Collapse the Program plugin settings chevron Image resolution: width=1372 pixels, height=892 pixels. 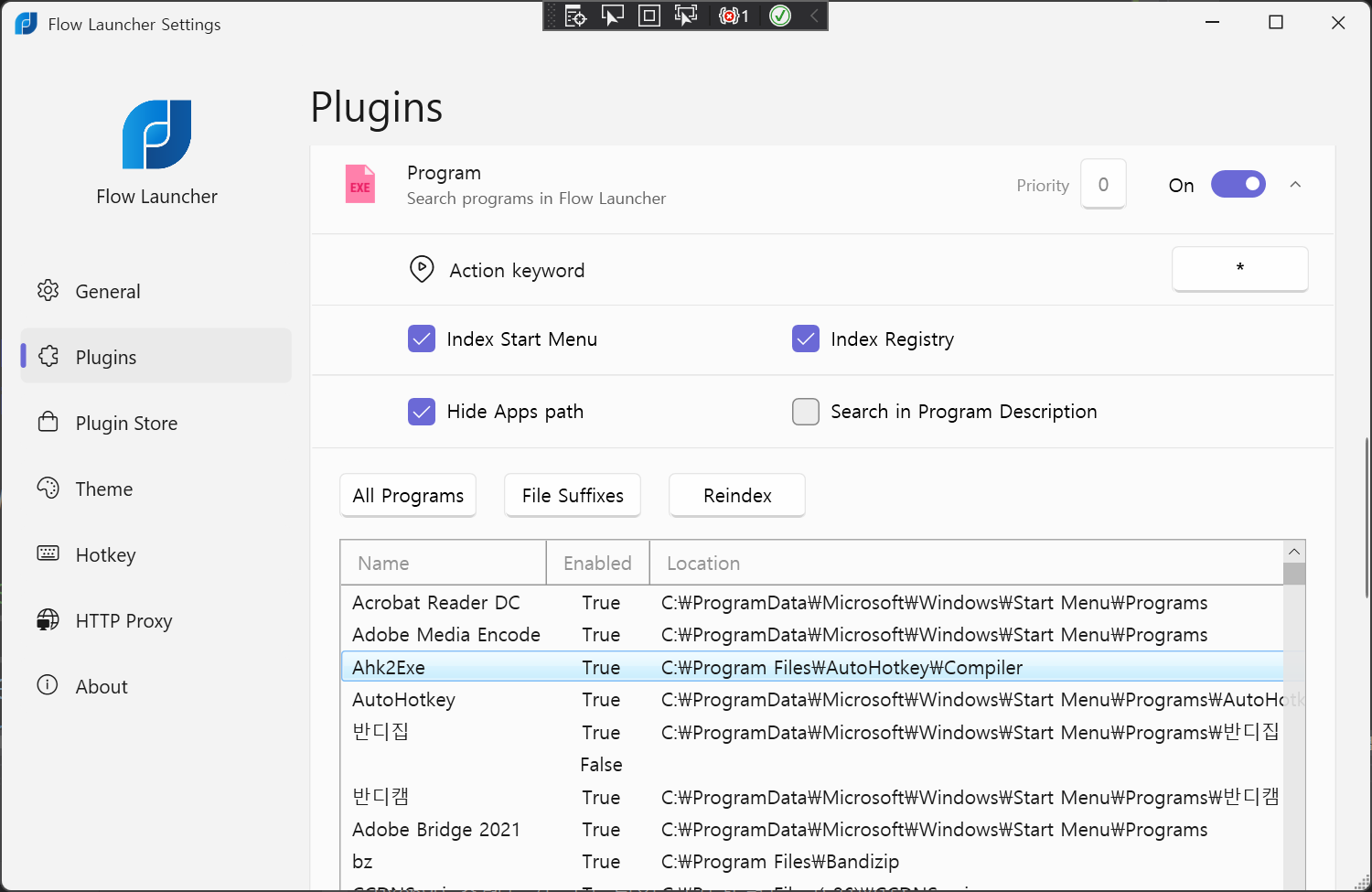coord(1295,185)
